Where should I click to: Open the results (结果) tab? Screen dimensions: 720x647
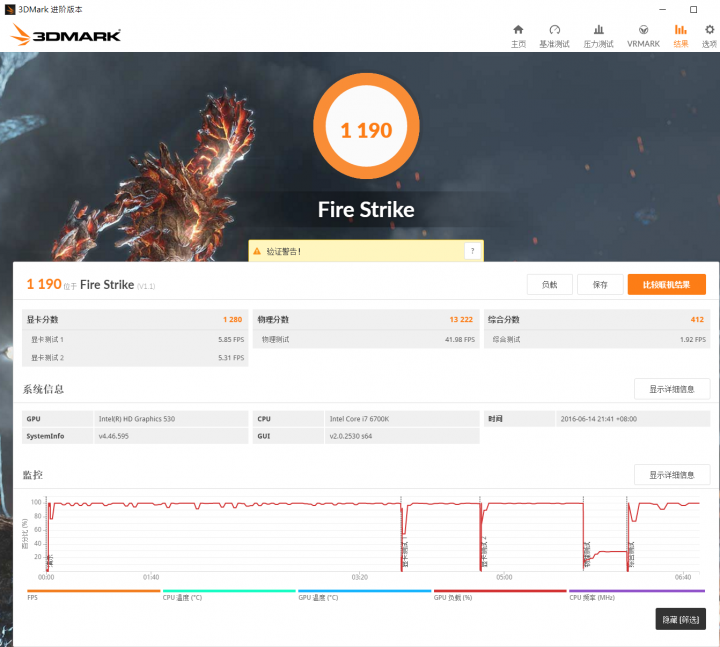681,36
